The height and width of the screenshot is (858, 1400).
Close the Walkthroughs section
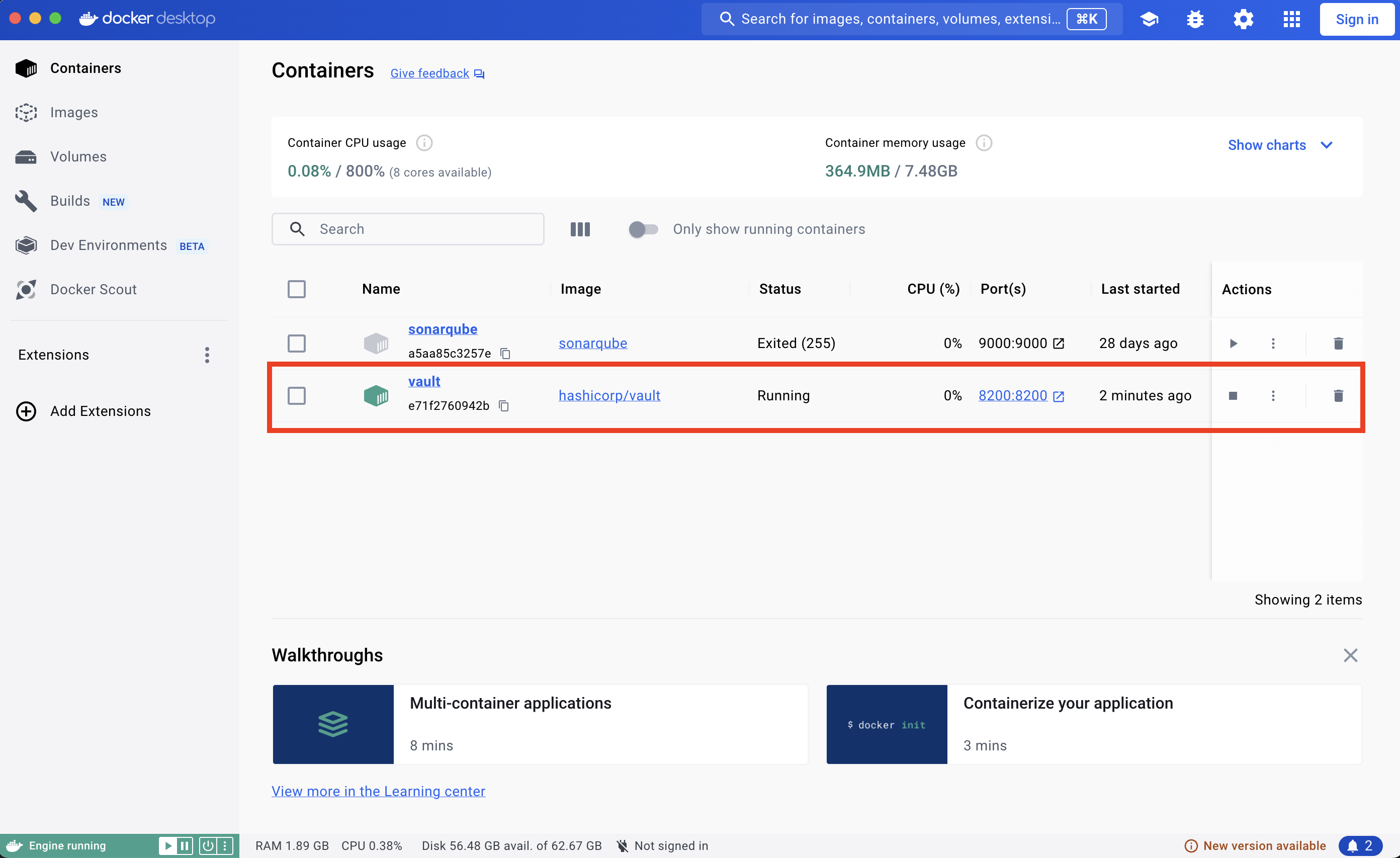tap(1350, 656)
